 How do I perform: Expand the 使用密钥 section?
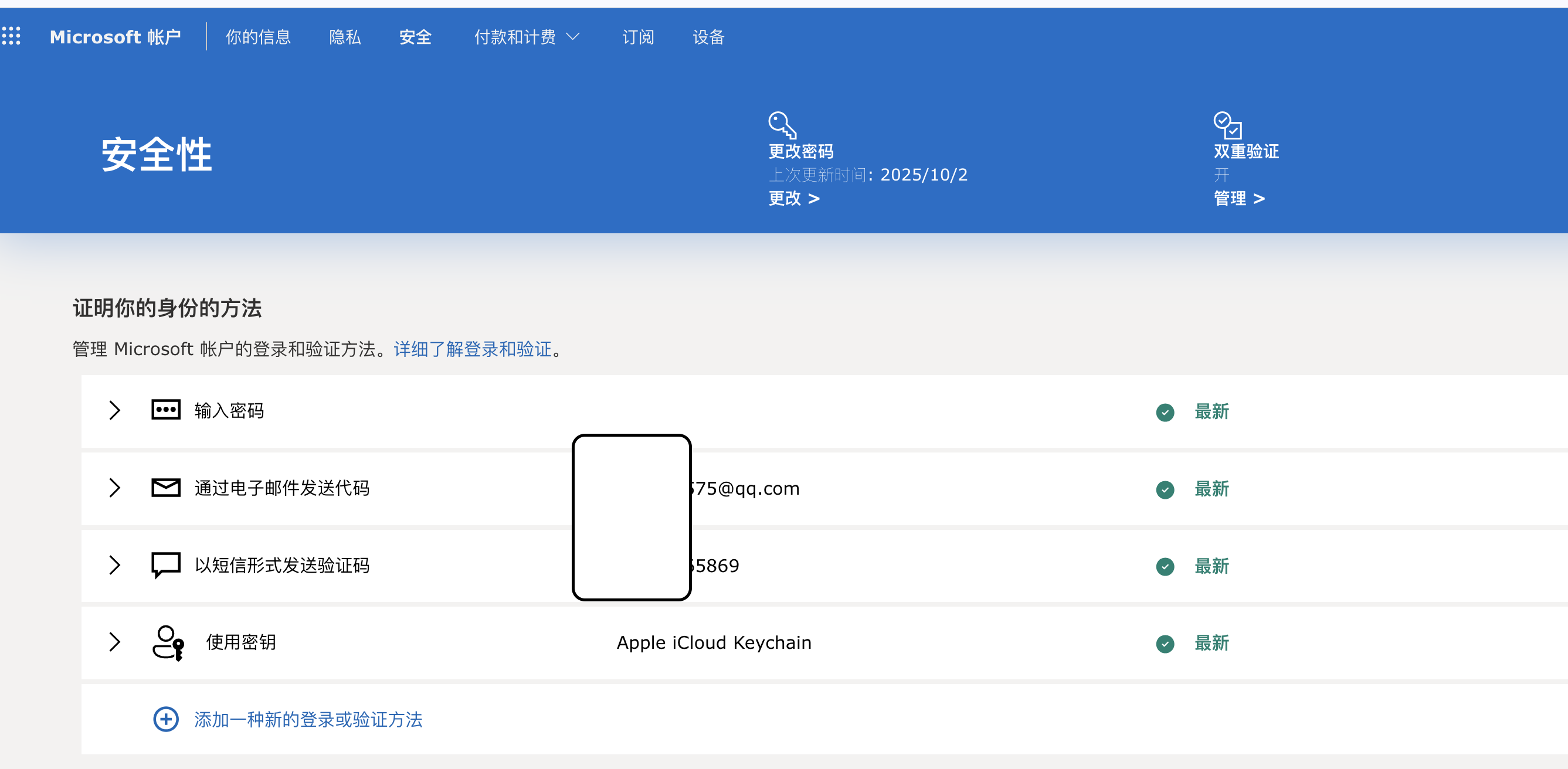[115, 643]
